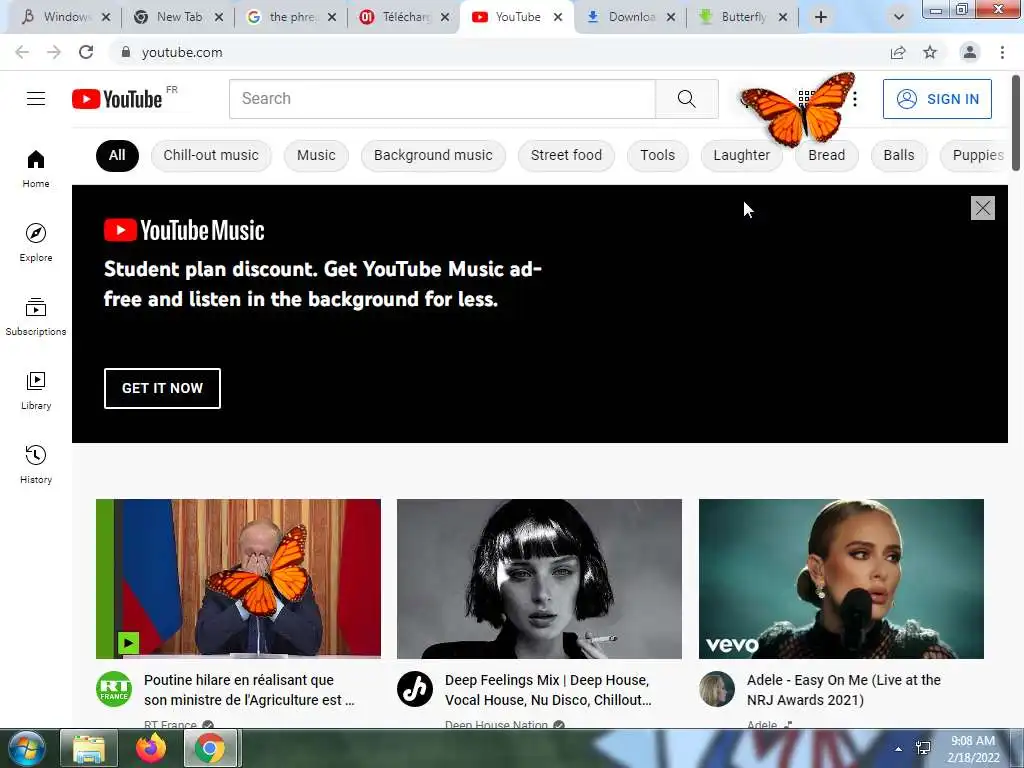This screenshot has height=768, width=1024.
Task: Open the Adele vevo thumbnail
Action: pos(841,579)
